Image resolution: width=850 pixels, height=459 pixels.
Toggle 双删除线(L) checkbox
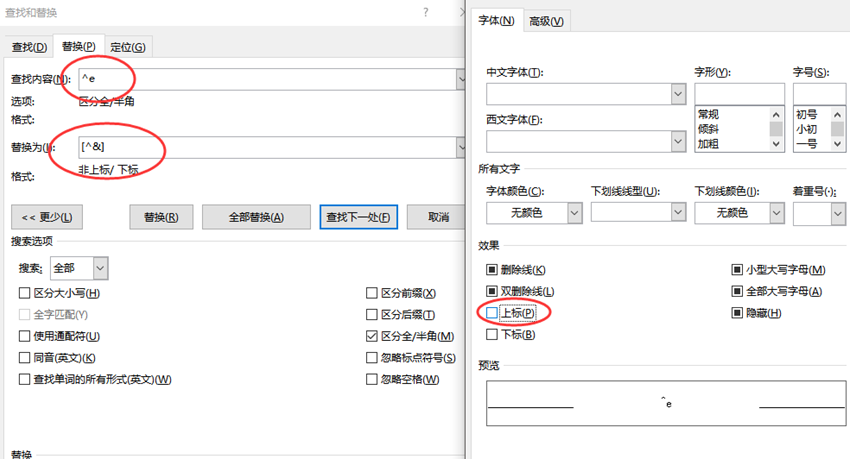[492, 291]
